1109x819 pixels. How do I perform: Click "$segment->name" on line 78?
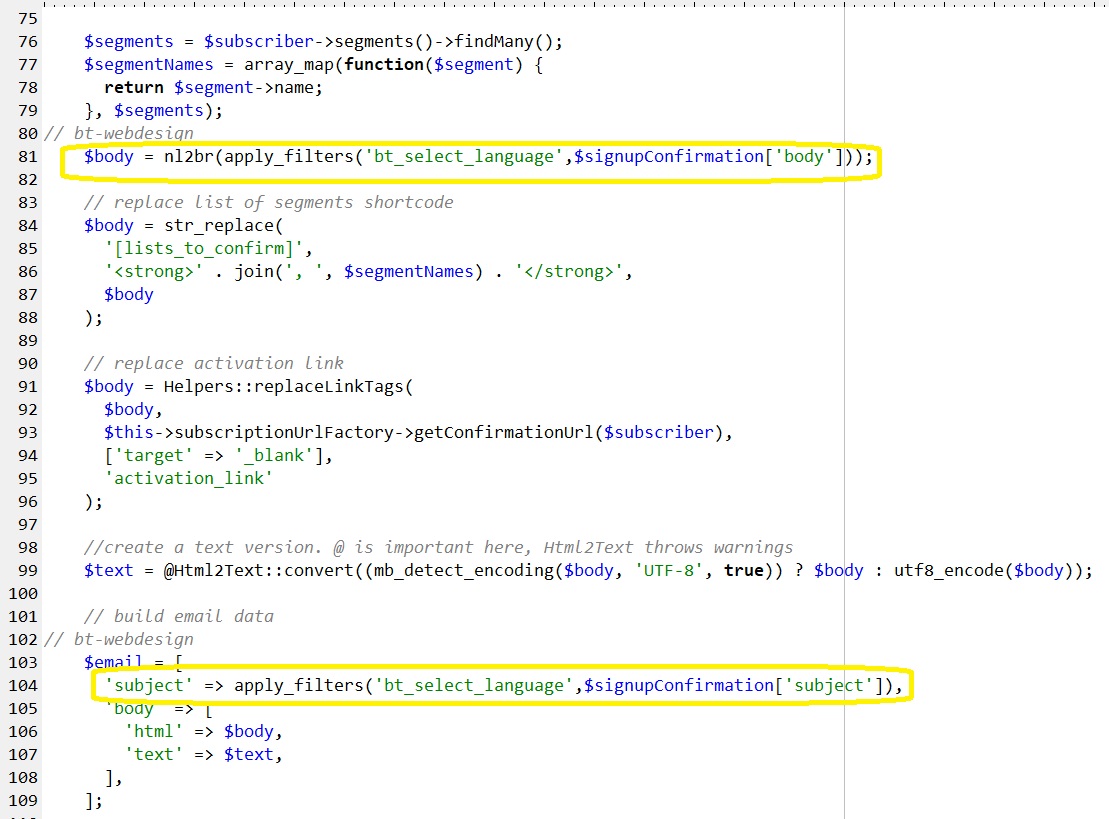244,88
